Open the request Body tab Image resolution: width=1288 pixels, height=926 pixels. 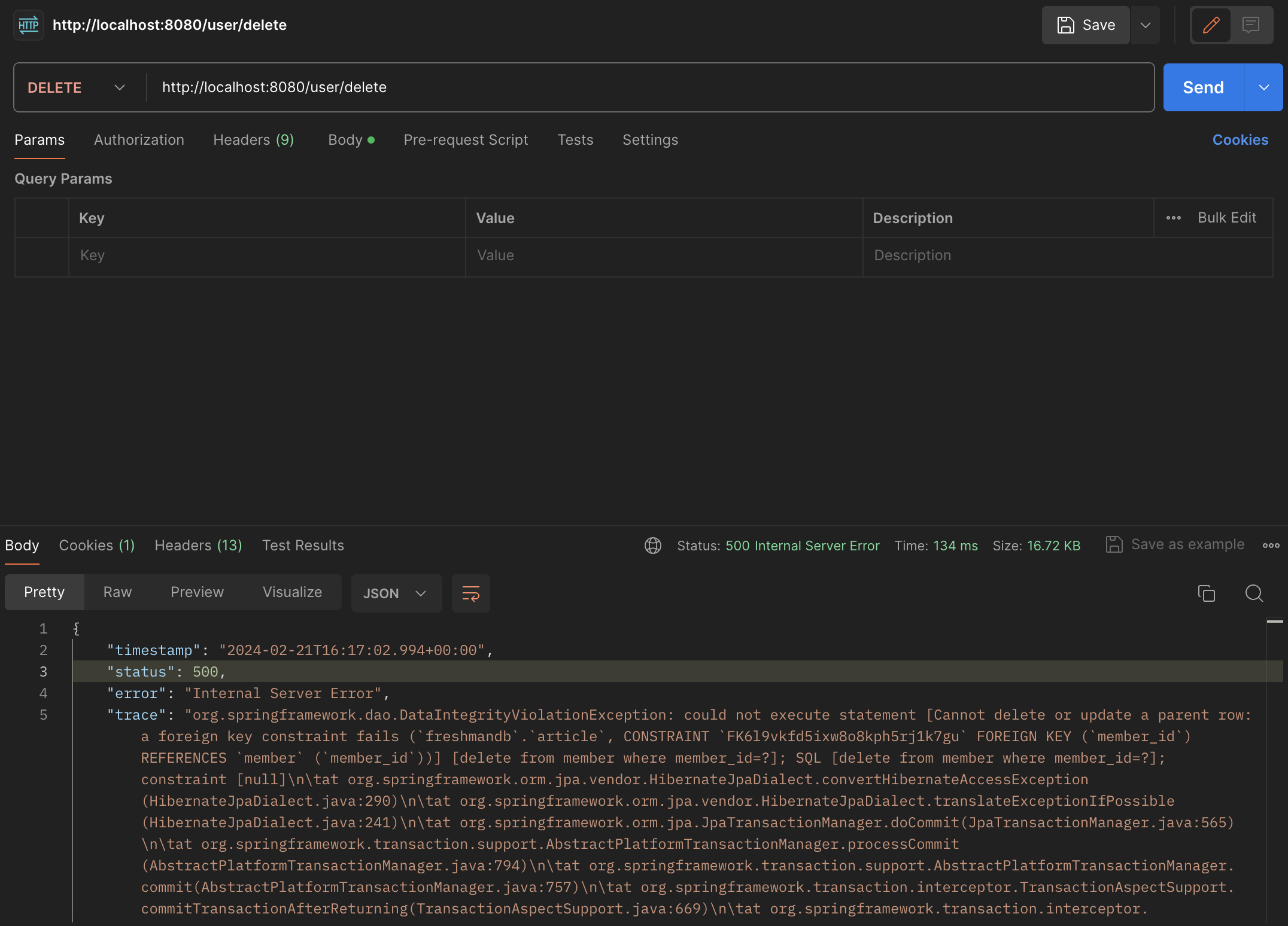(x=351, y=140)
